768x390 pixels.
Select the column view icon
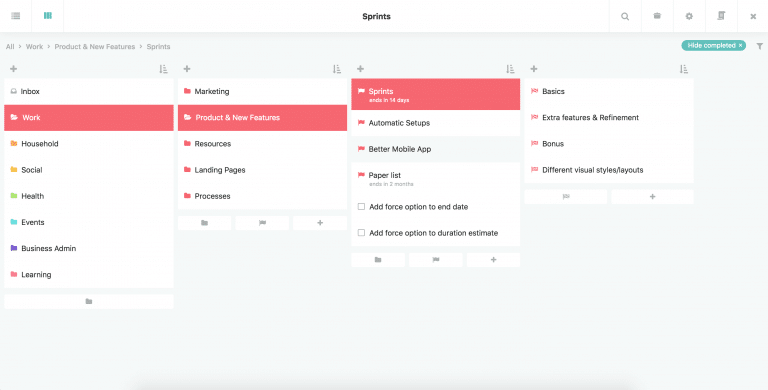48,16
